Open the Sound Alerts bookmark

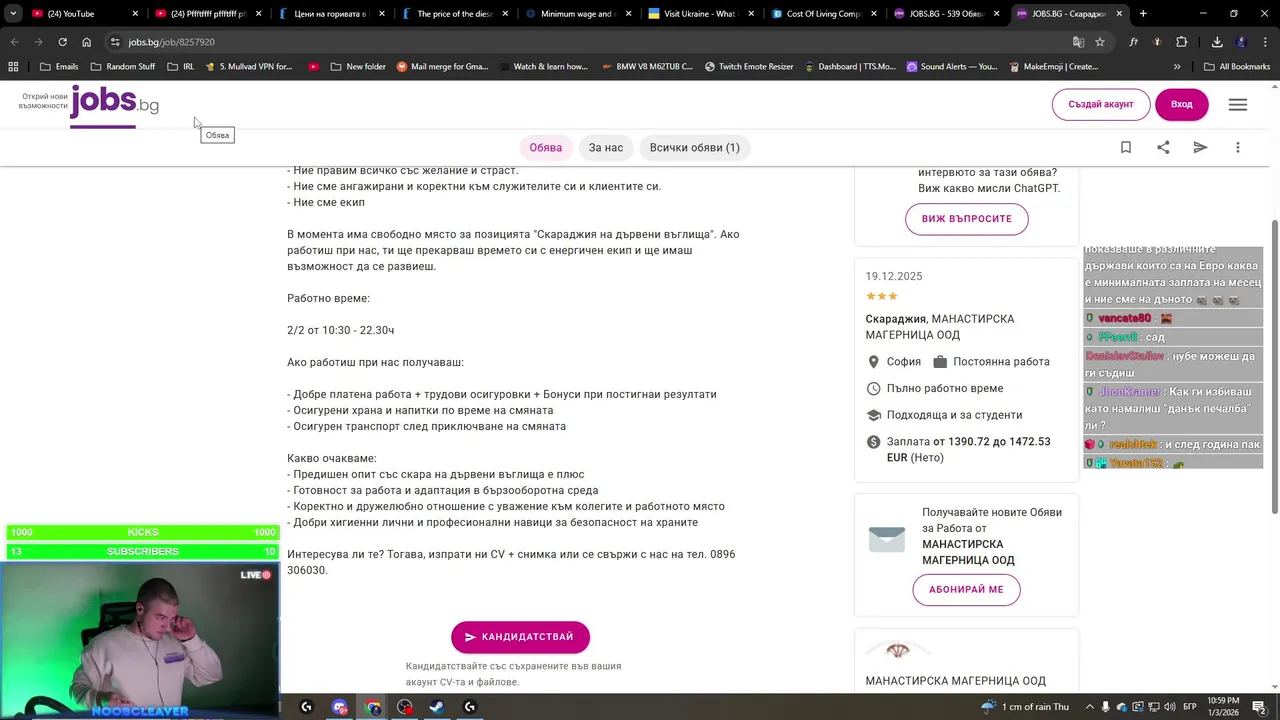[x=952, y=67]
